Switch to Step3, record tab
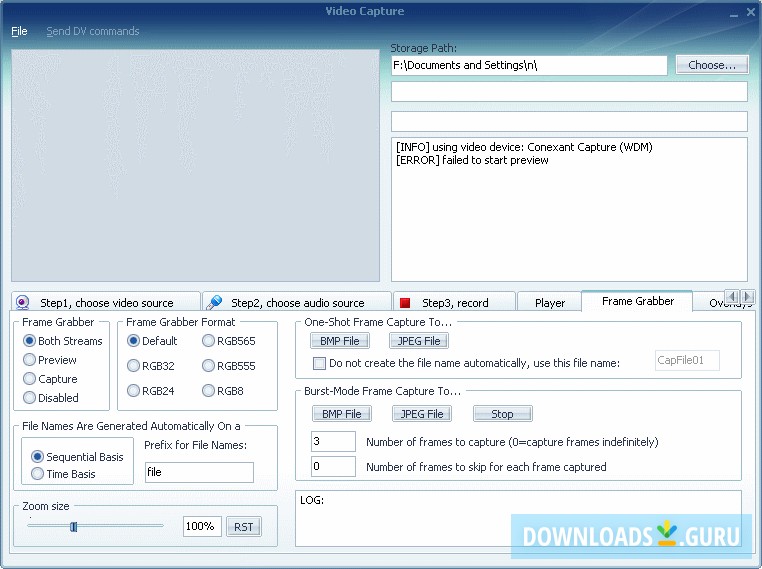 point(454,302)
